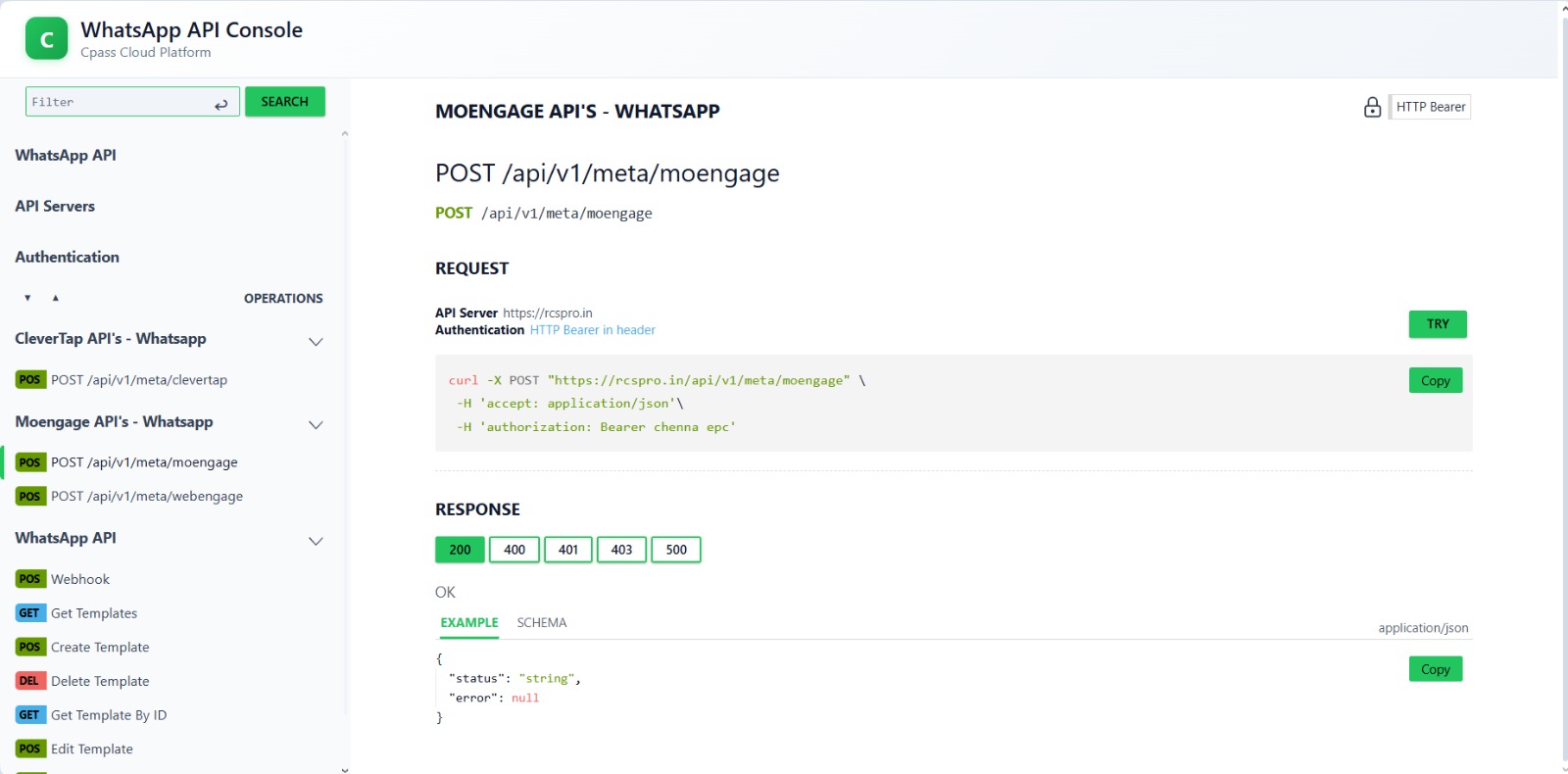The image size is (1568, 774).
Task: Click the "status": "string" JSON line
Action: tap(514, 678)
